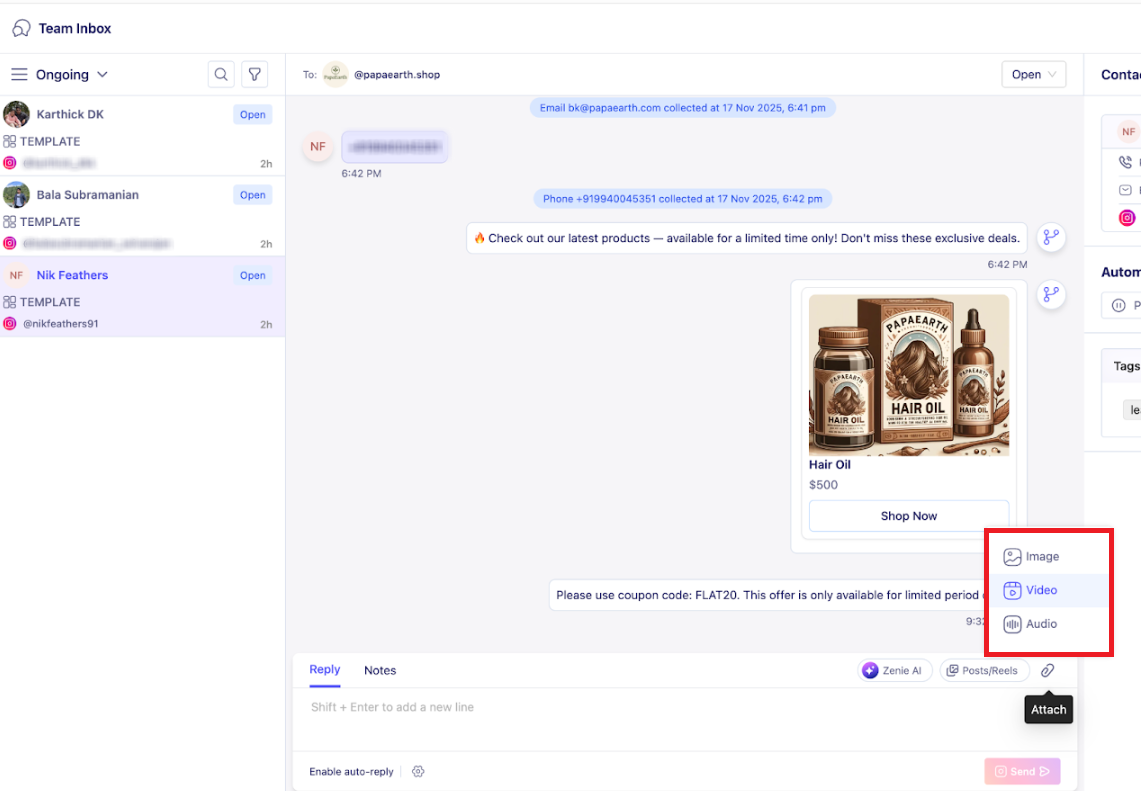Click the NF avatar in contact panel
The width and height of the screenshot is (1141, 791).
[x=1129, y=132]
